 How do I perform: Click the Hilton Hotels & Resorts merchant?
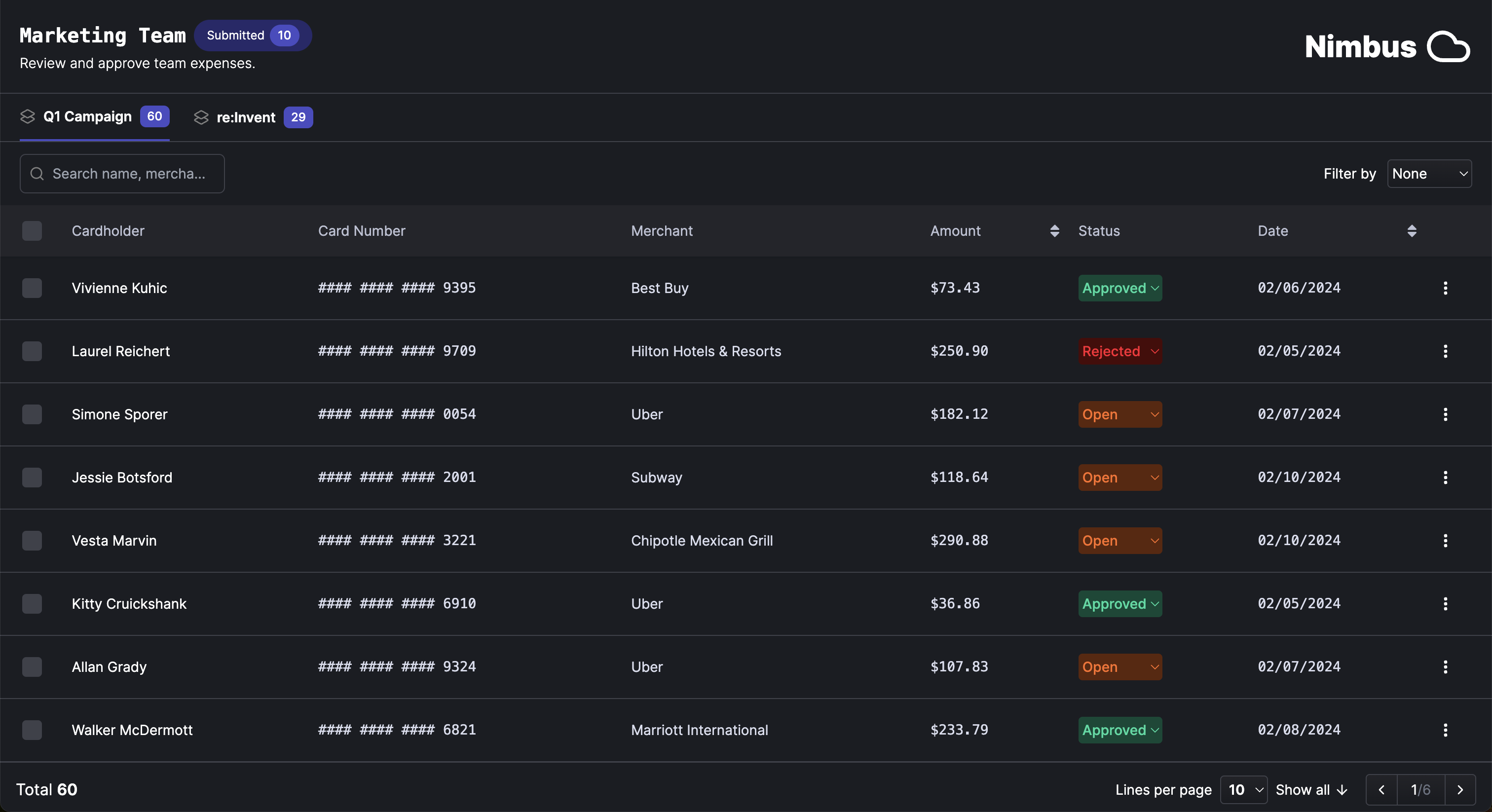coord(706,351)
